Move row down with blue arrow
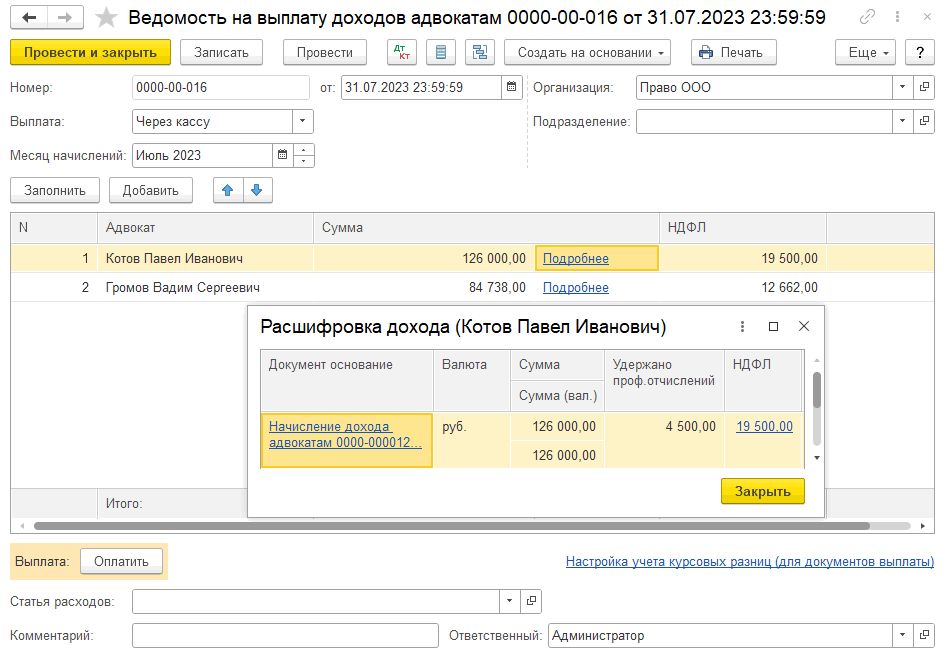This screenshot has width=951, height=657. point(257,190)
